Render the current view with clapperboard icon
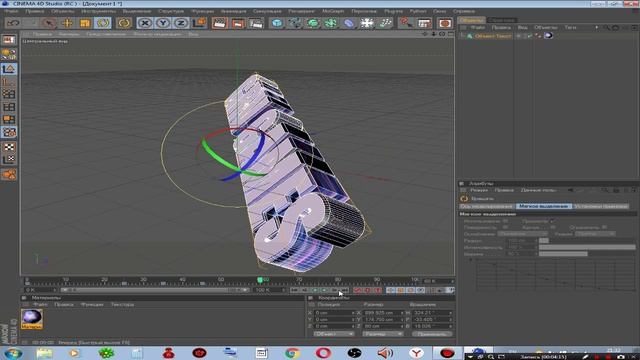Viewport: 640px width, 360px height. click(x=220, y=23)
